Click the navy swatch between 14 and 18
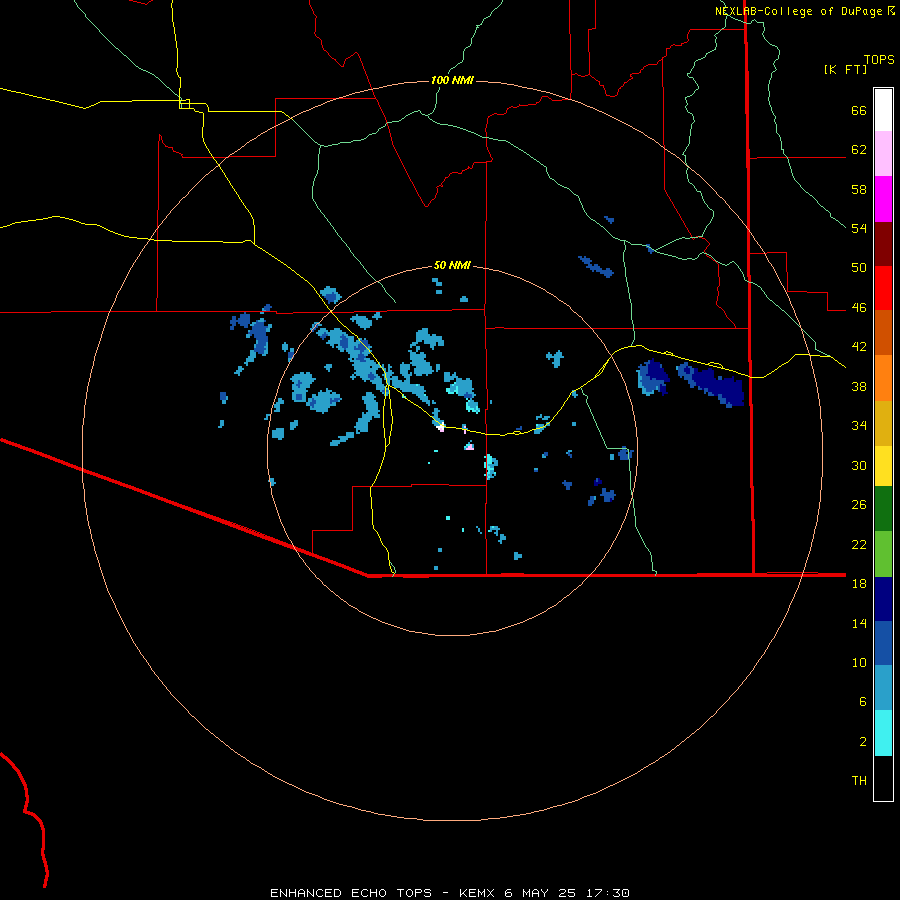Screen dimensions: 900x900 click(x=883, y=599)
